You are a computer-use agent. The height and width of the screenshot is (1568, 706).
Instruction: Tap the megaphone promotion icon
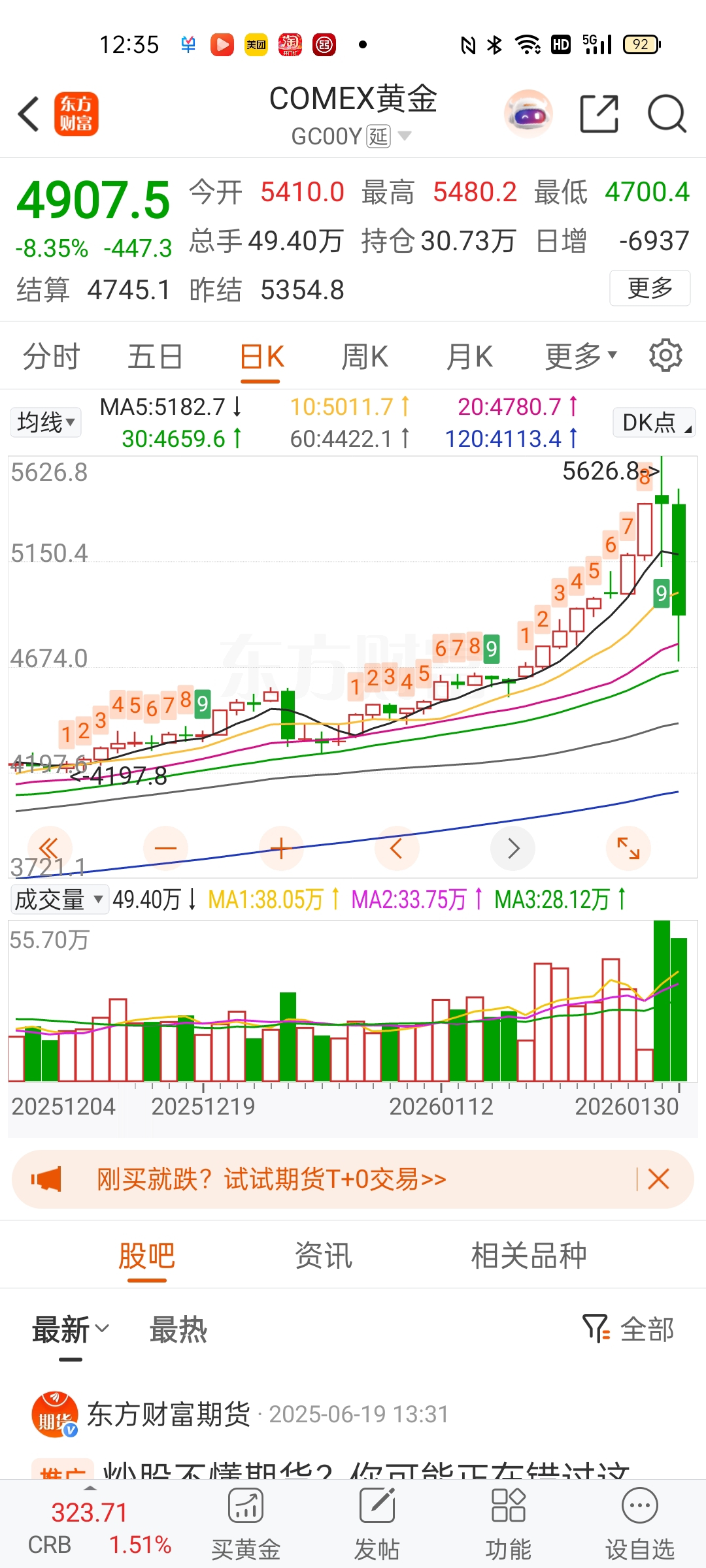click(x=46, y=1179)
